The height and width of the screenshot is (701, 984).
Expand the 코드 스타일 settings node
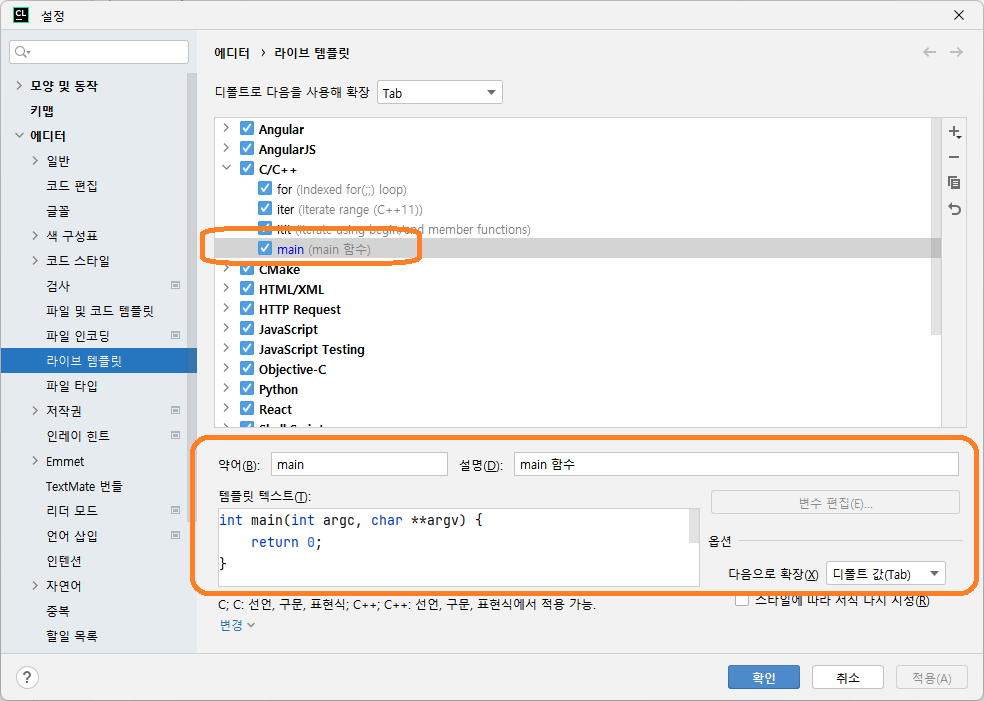(x=35, y=260)
